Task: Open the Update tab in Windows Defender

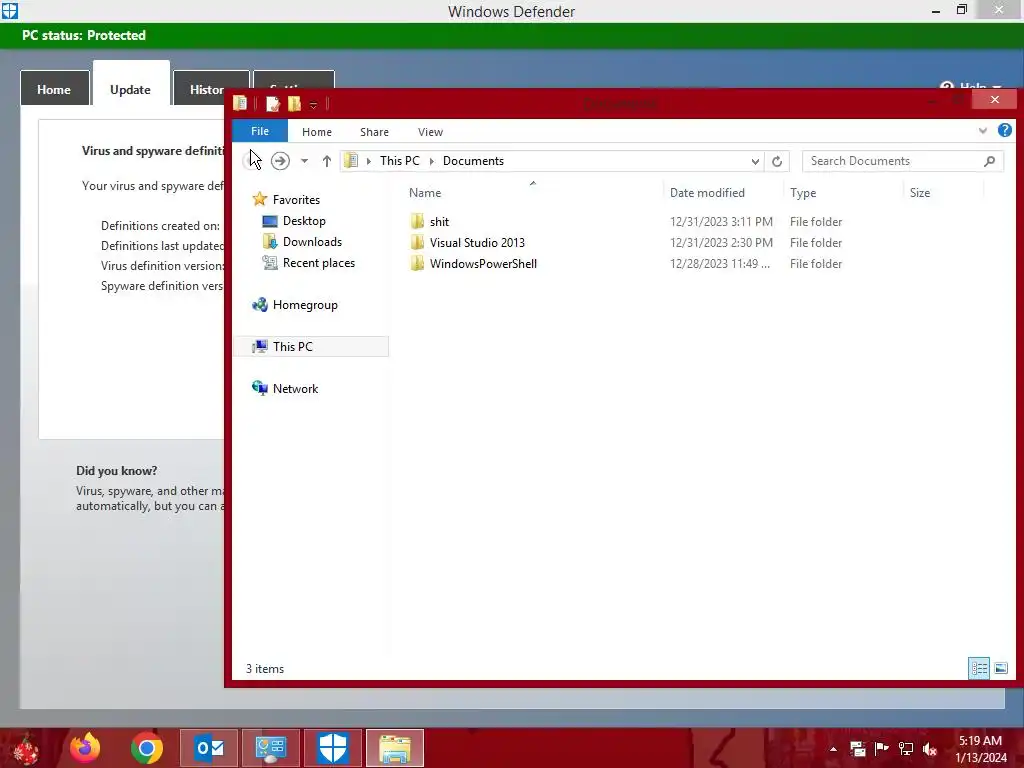Action: [x=131, y=89]
